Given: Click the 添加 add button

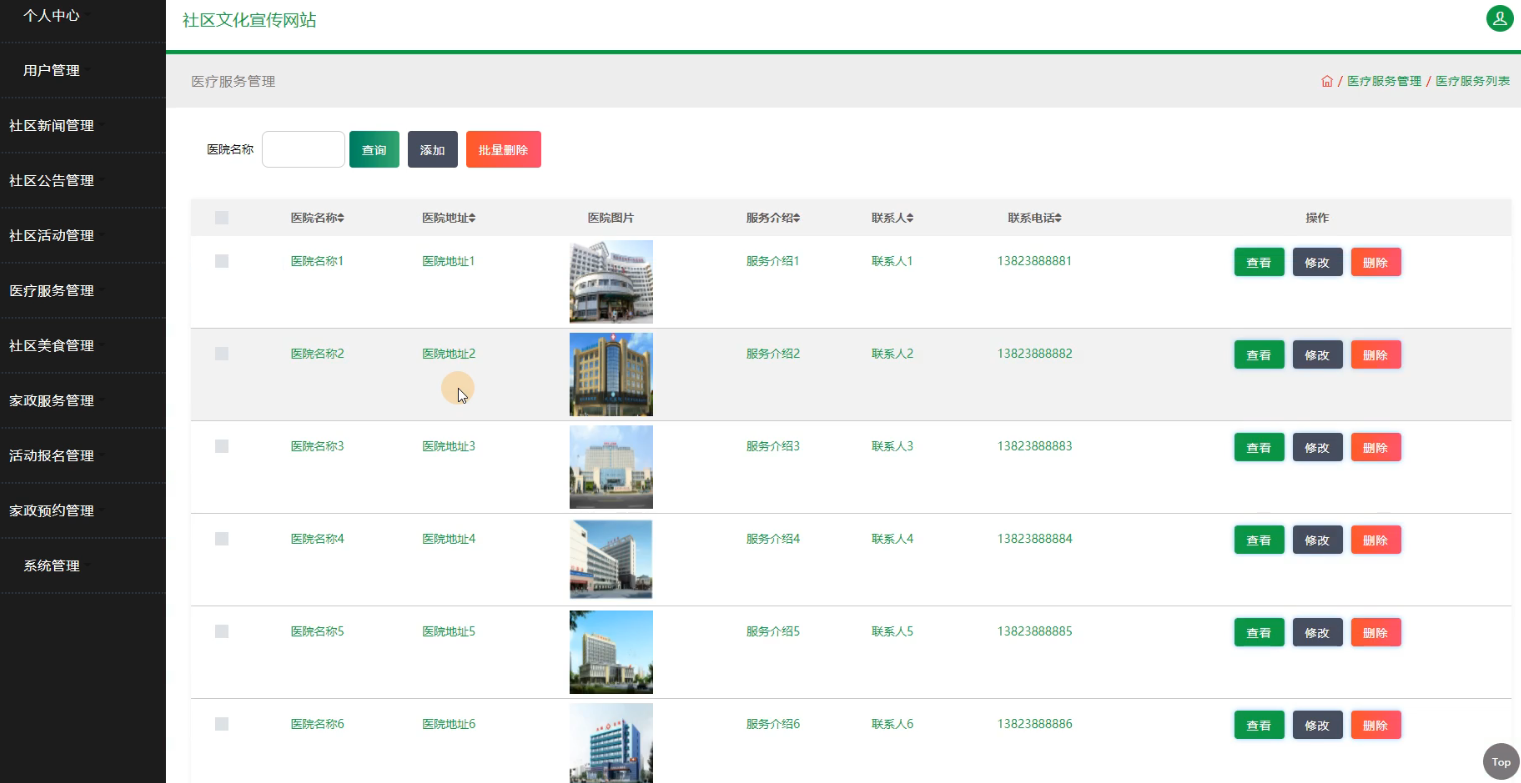Looking at the screenshot, I should click(x=432, y=150).
